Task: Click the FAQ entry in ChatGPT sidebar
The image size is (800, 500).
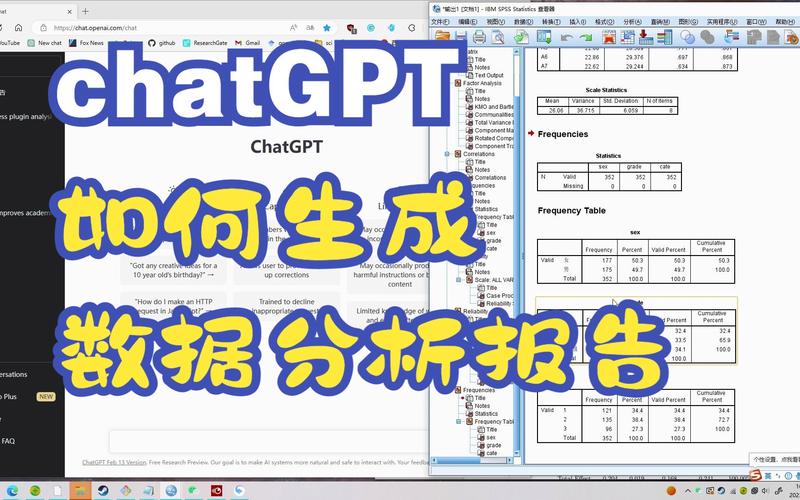Action: click(8, 441)
